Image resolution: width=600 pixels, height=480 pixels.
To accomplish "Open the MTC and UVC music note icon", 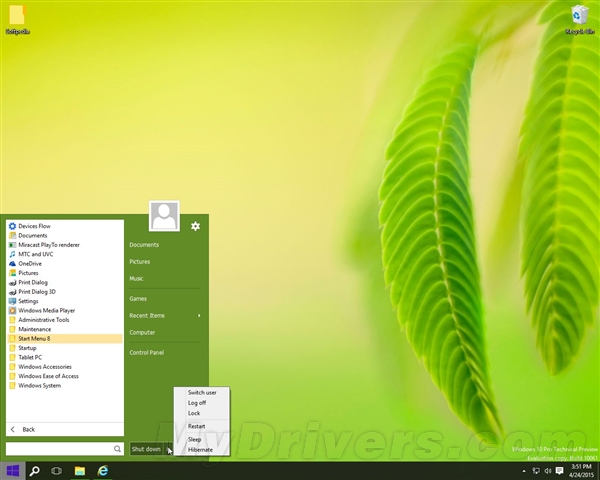I will point(12,254).
